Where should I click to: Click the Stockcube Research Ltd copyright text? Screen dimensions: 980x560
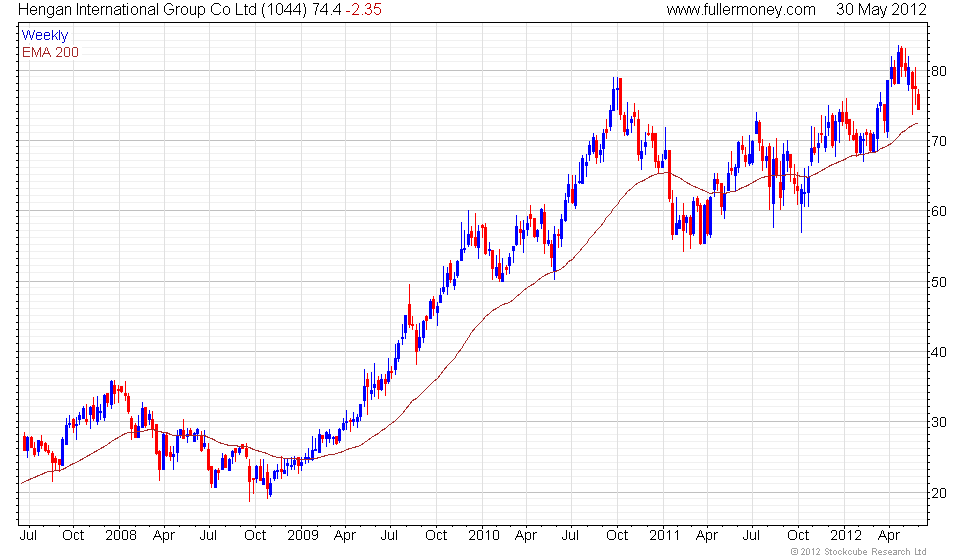(858, 552)
